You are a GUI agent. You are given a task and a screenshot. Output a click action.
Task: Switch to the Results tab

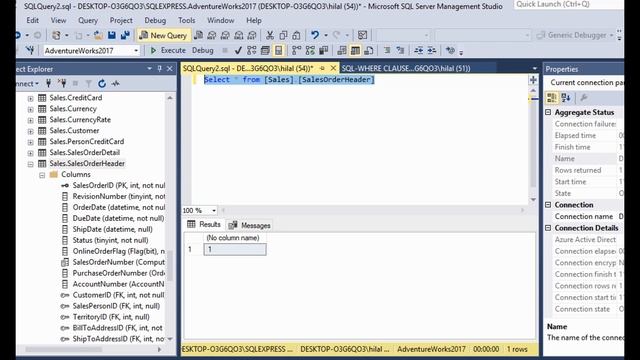[204, 224]
